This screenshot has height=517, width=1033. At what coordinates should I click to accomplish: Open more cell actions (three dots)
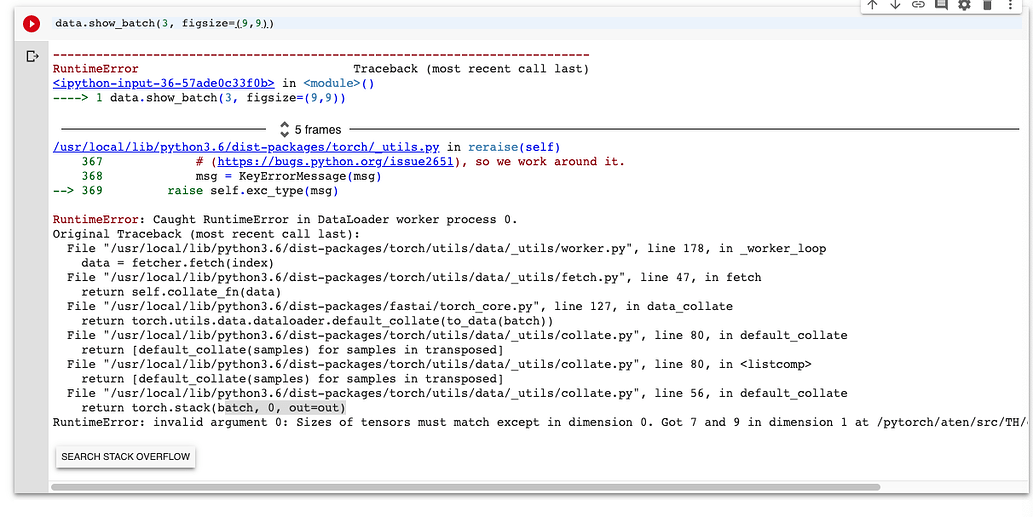1010,5
